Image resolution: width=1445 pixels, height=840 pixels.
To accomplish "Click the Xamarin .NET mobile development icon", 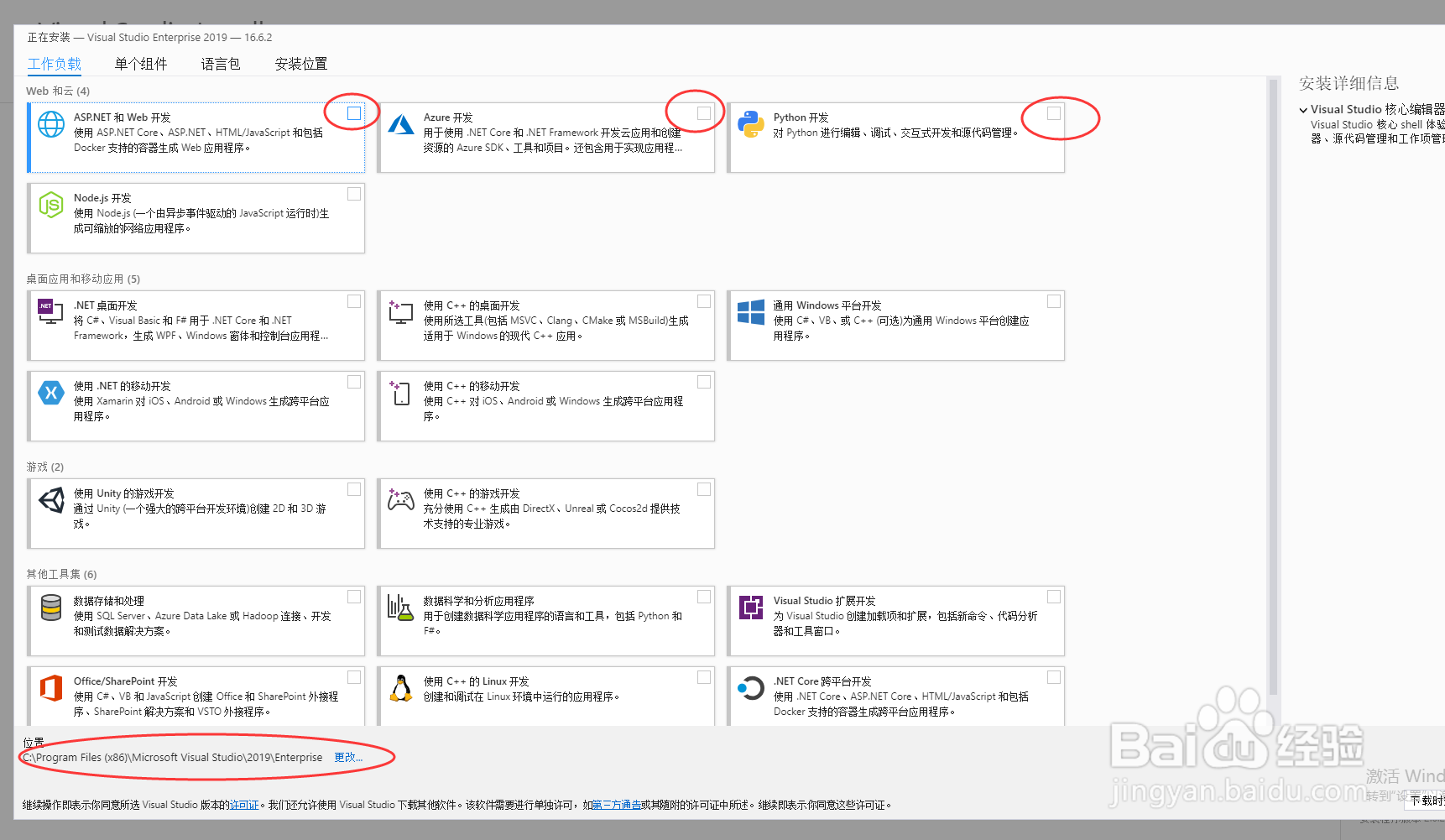I will click(x=51, y=392).
